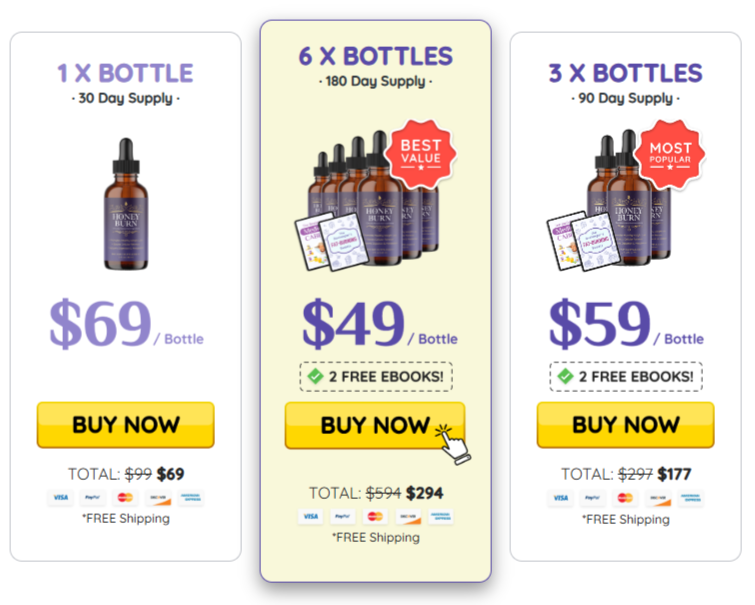
Task: Click the green checkmark in the 6 bottles ebooks box
Action: click(315, 377)
